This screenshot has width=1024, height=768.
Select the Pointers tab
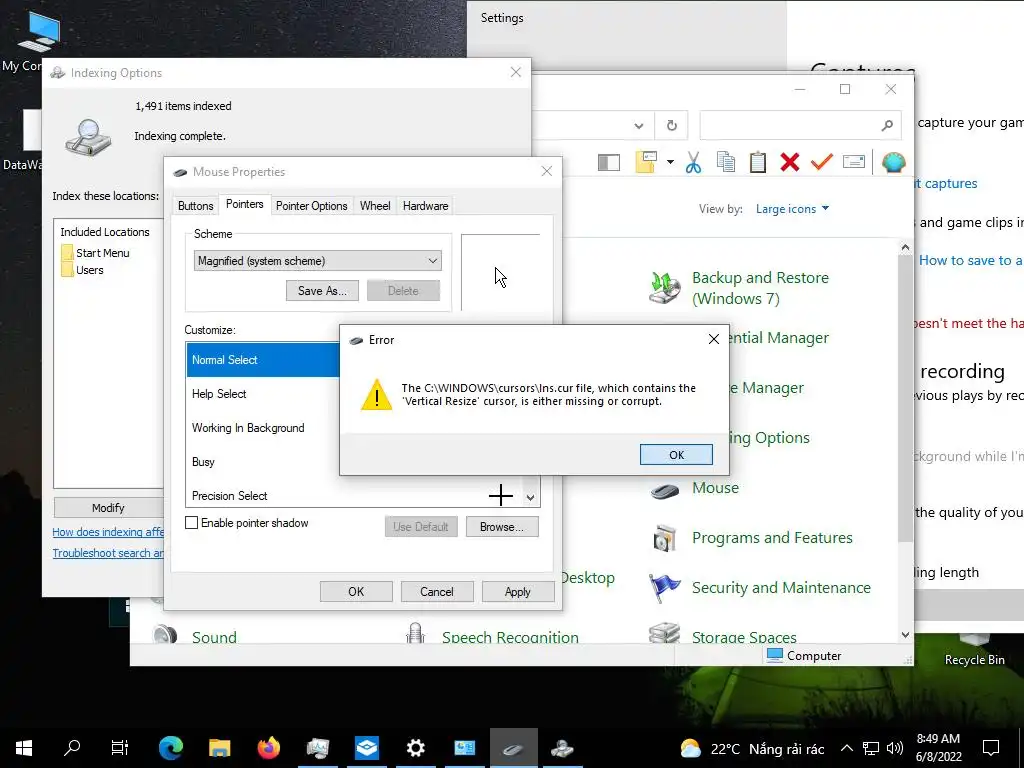pos(244,204)
